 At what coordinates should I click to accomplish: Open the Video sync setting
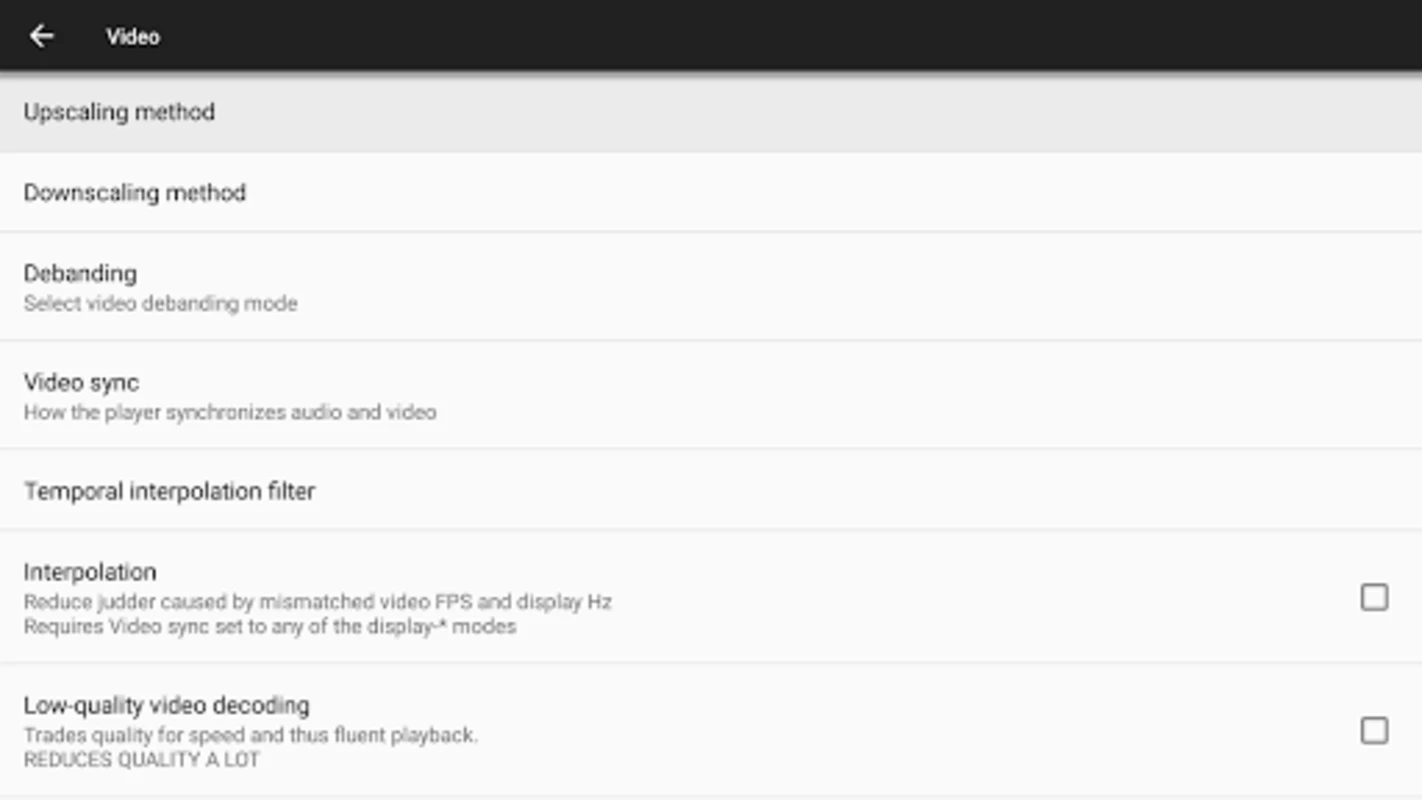(711, 395)
